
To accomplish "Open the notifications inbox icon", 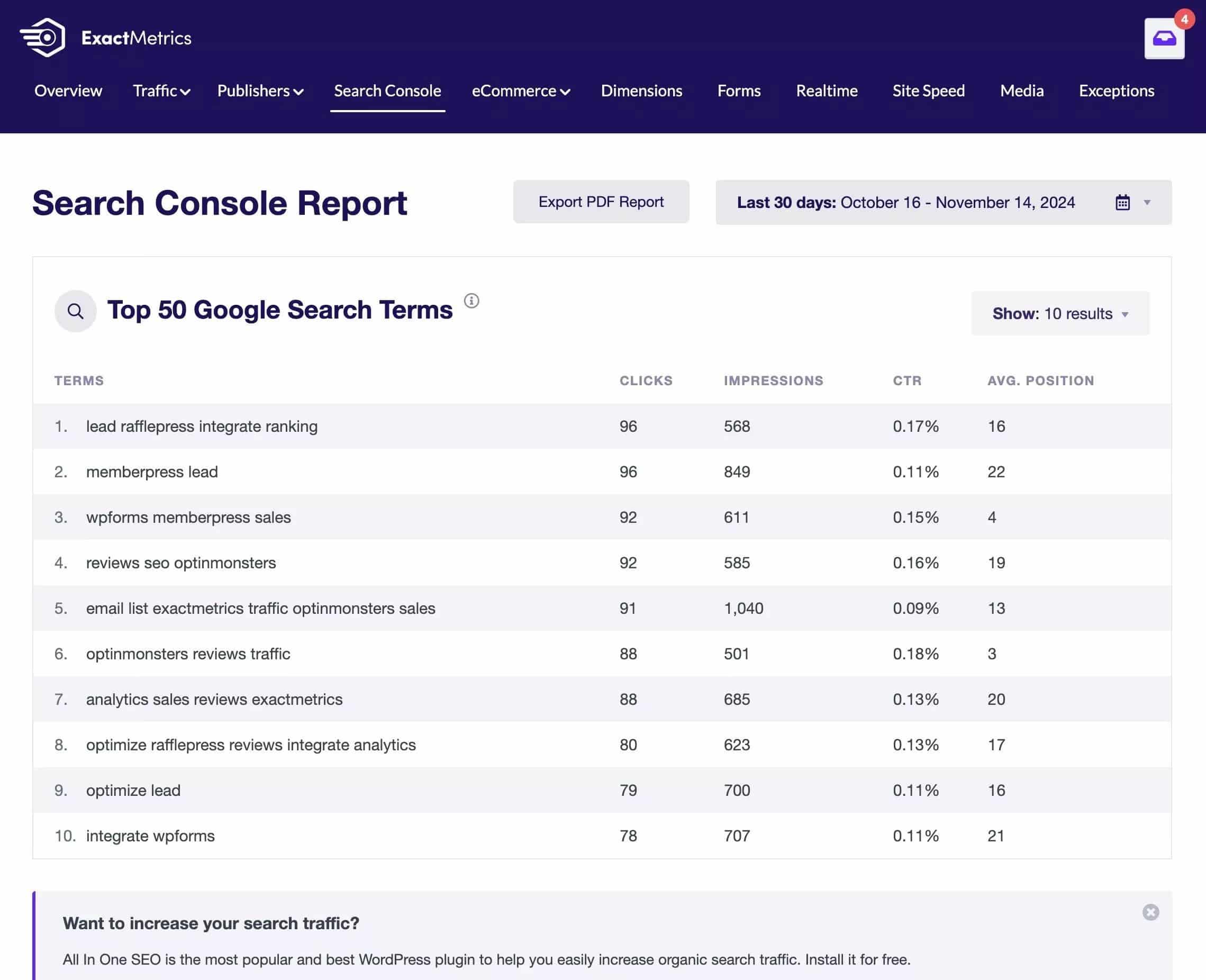I will point(1164,39).
